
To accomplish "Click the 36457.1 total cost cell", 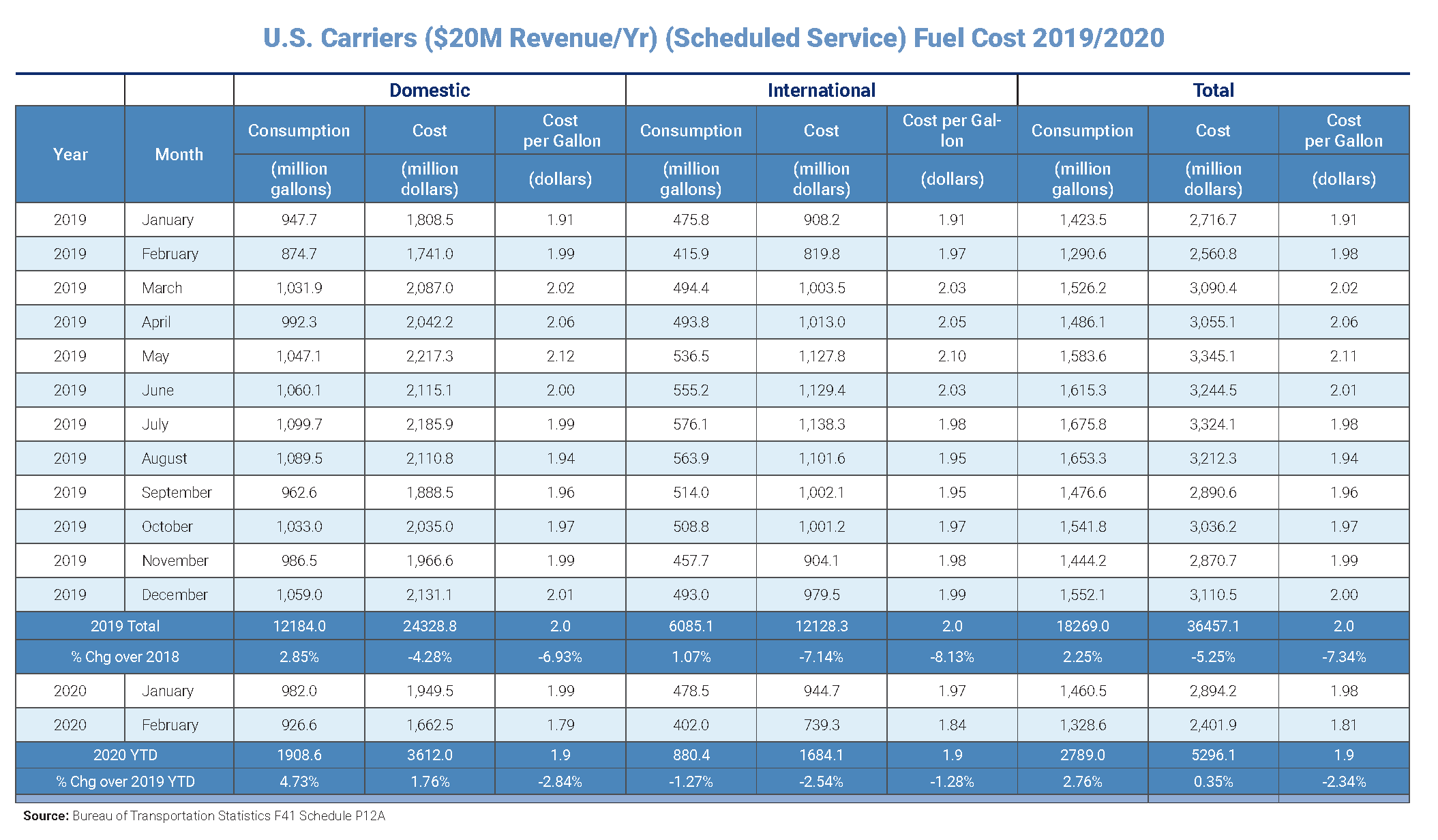I will point(1213,626).
